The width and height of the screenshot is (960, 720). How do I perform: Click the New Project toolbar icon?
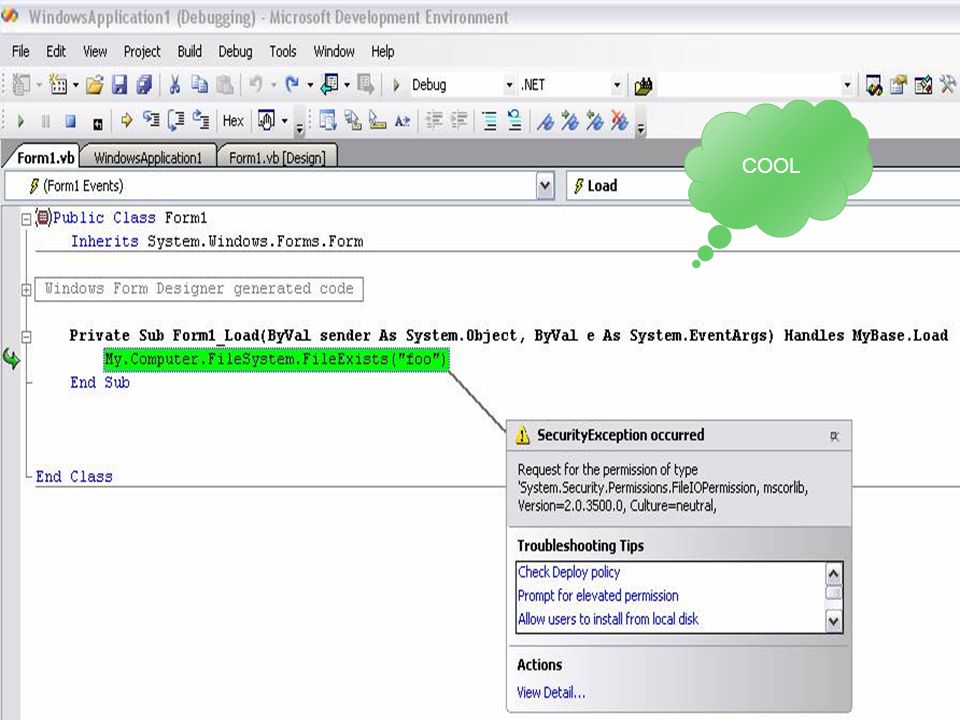click(21, 84)
